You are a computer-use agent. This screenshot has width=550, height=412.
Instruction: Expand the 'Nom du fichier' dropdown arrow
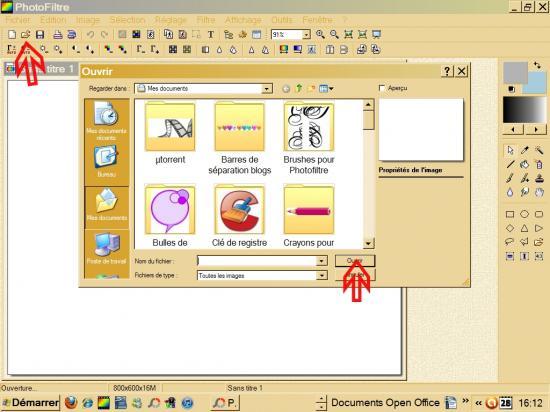click(322, 261)
